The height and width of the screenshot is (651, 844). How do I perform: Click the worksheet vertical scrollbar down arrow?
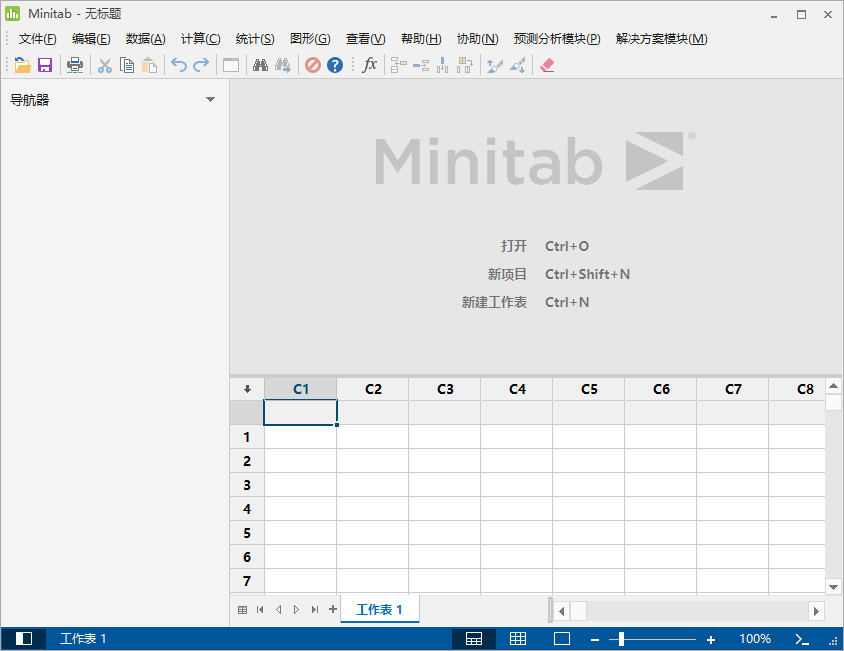pos(833,587)
